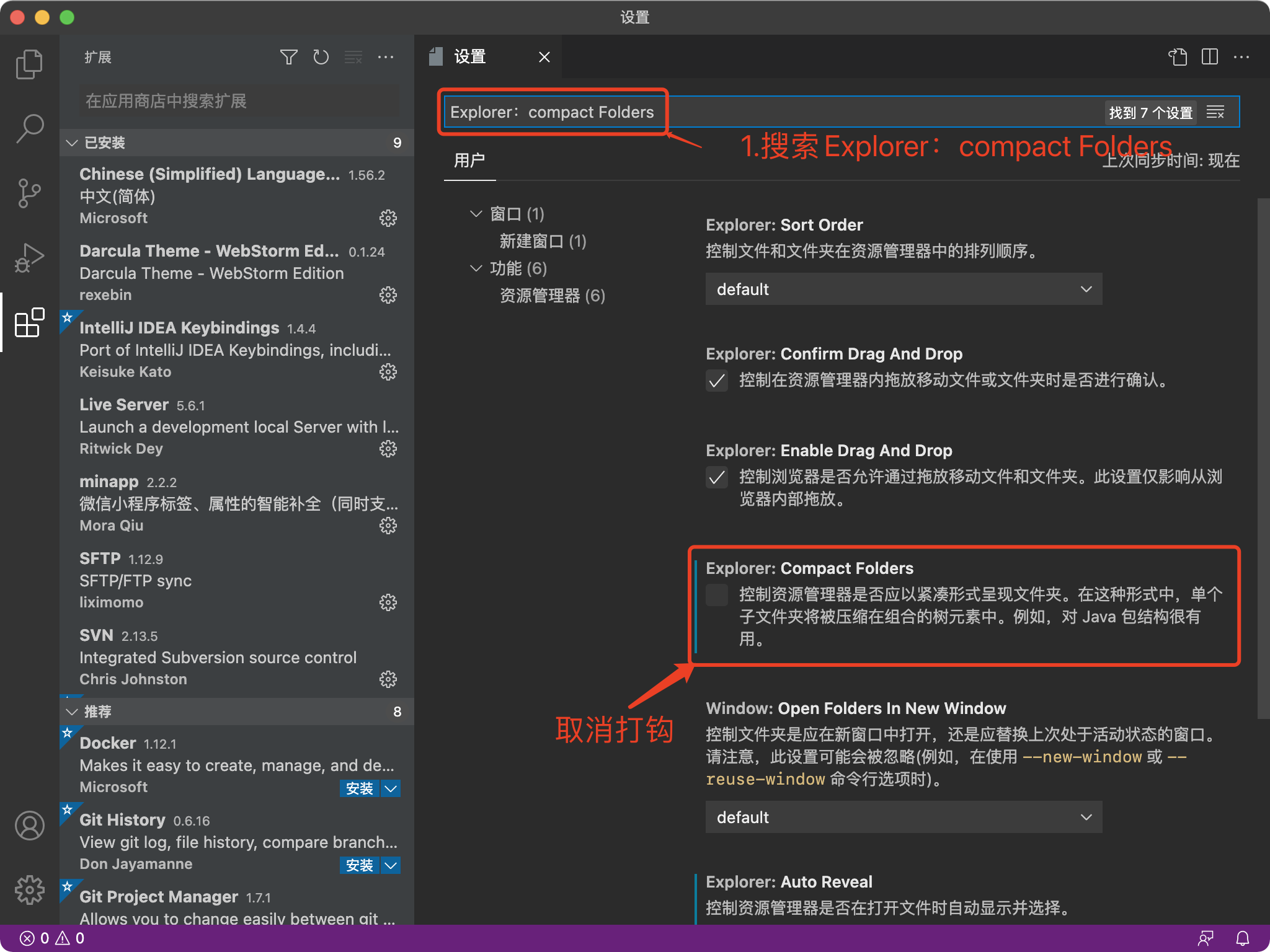1270x952 pixels.
Task: Open the Accounts icon in the activity bar
Action: click(29, 826)
